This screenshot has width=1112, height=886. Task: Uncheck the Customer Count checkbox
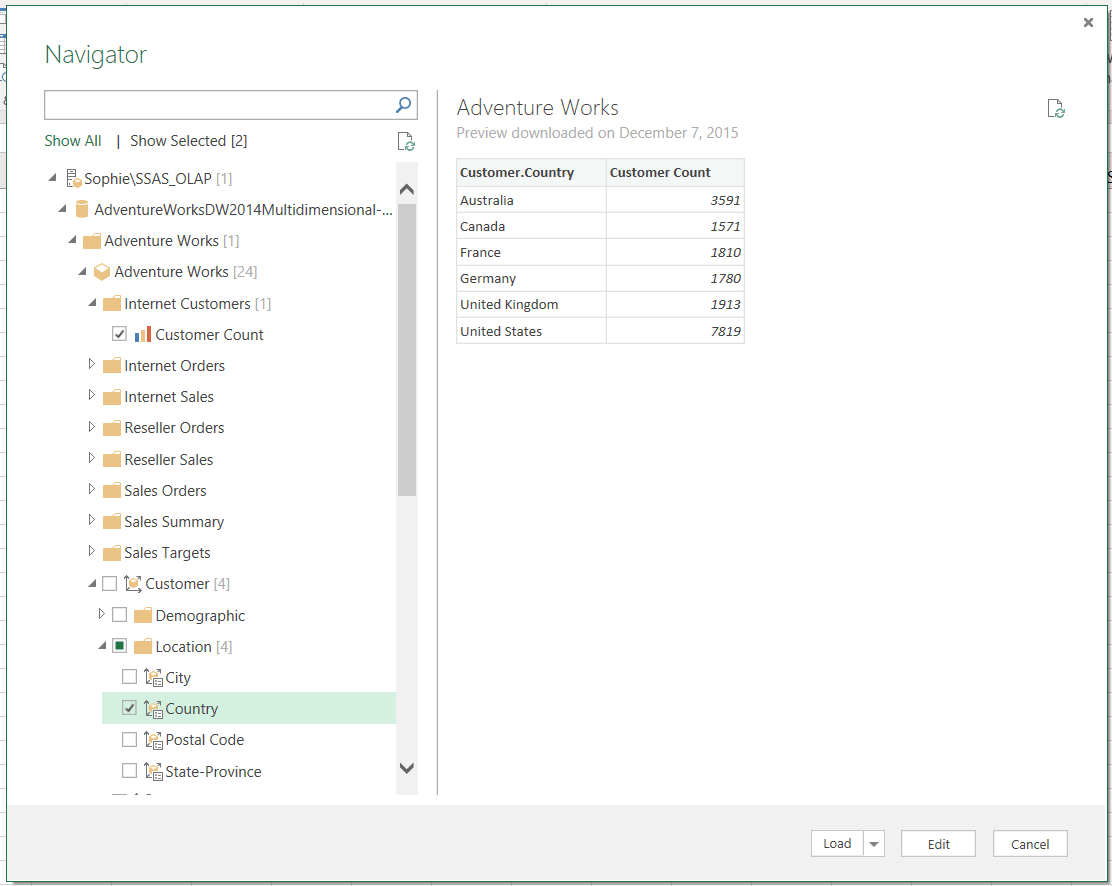pyautogui.click(x=120, y=334)
